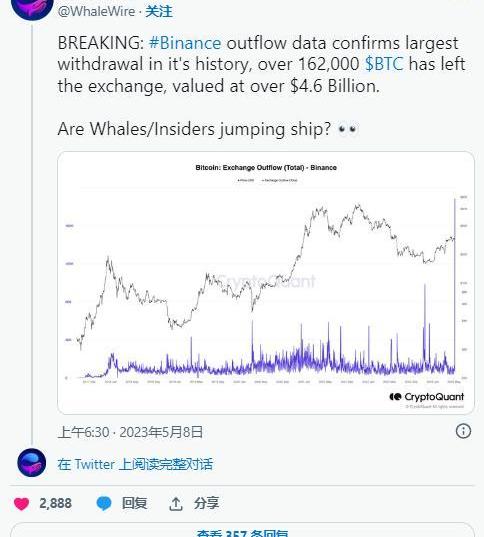Click the share upload arrow icon
484x537 pixels.
pyautogui.click(x=176, y=504)
